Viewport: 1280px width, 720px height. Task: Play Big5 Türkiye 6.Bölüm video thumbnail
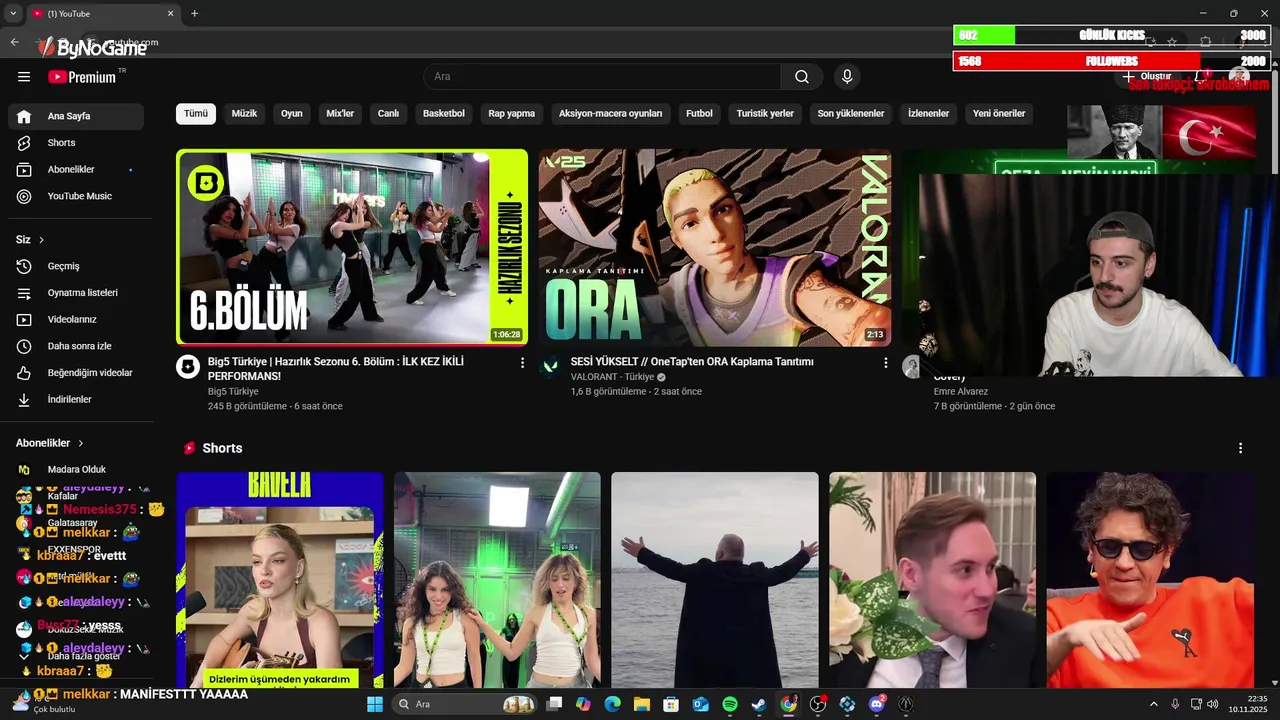(352, 248)
